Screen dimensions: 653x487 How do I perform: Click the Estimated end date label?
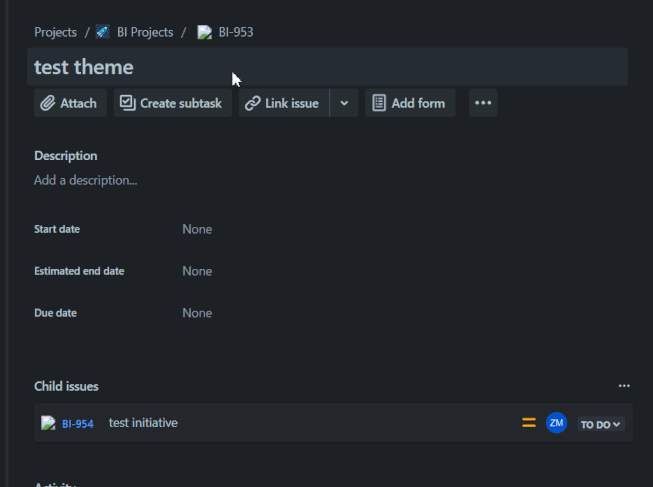[79, 271]
